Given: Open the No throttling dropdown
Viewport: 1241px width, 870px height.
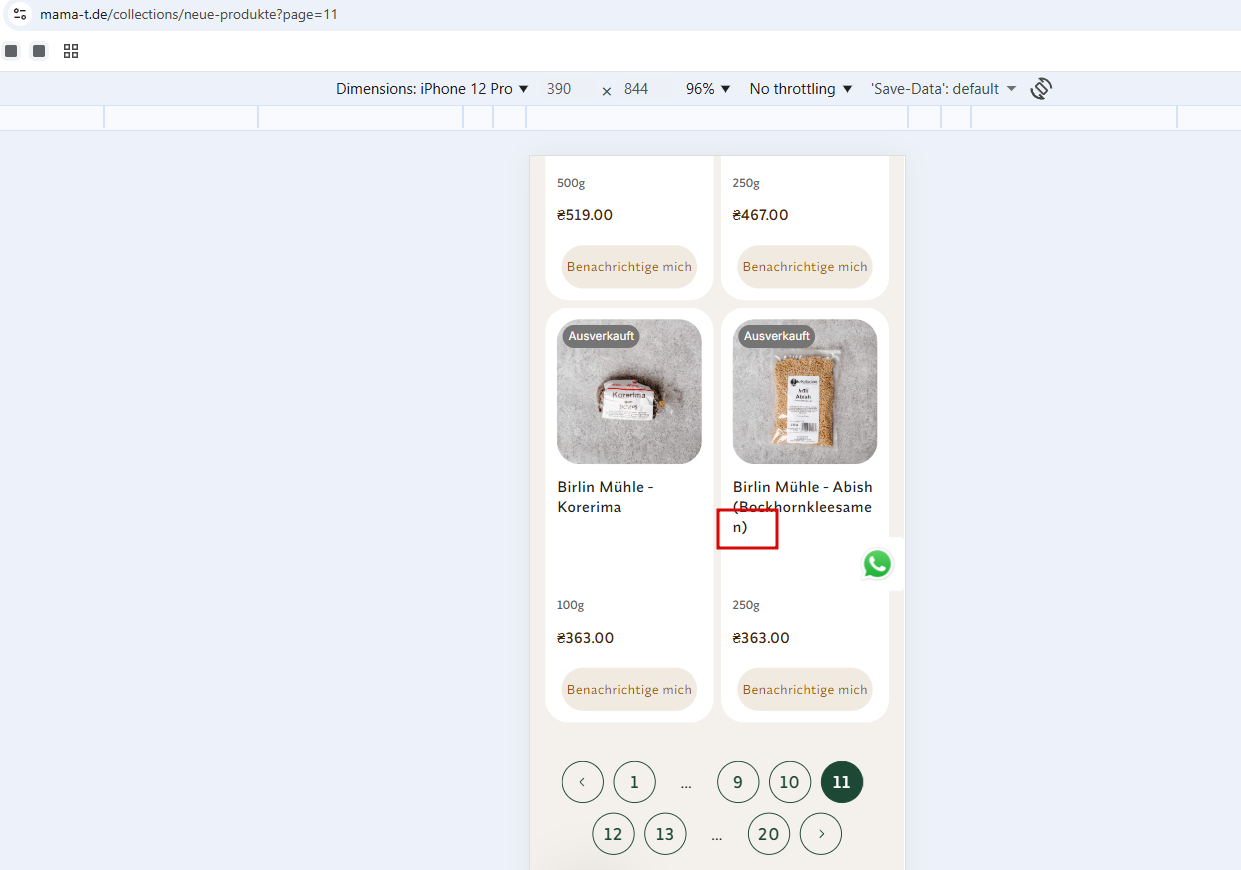Looking at the screenshot, I should 801,89.
